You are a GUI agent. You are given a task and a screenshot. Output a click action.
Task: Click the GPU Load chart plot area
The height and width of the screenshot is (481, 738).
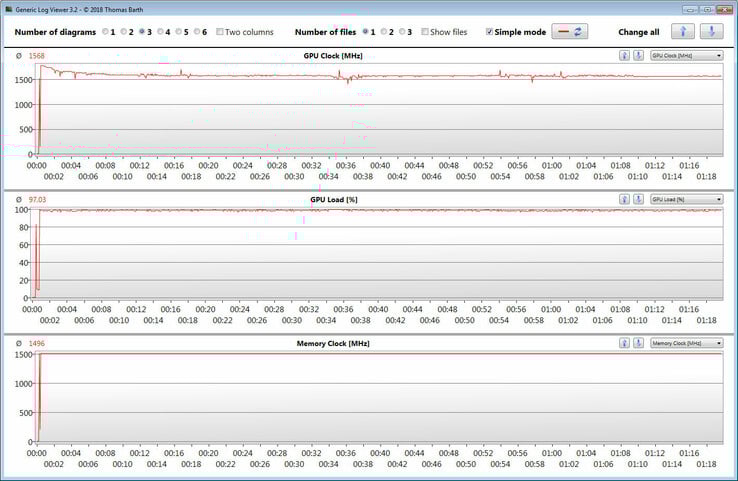click(x=377, y=253)
